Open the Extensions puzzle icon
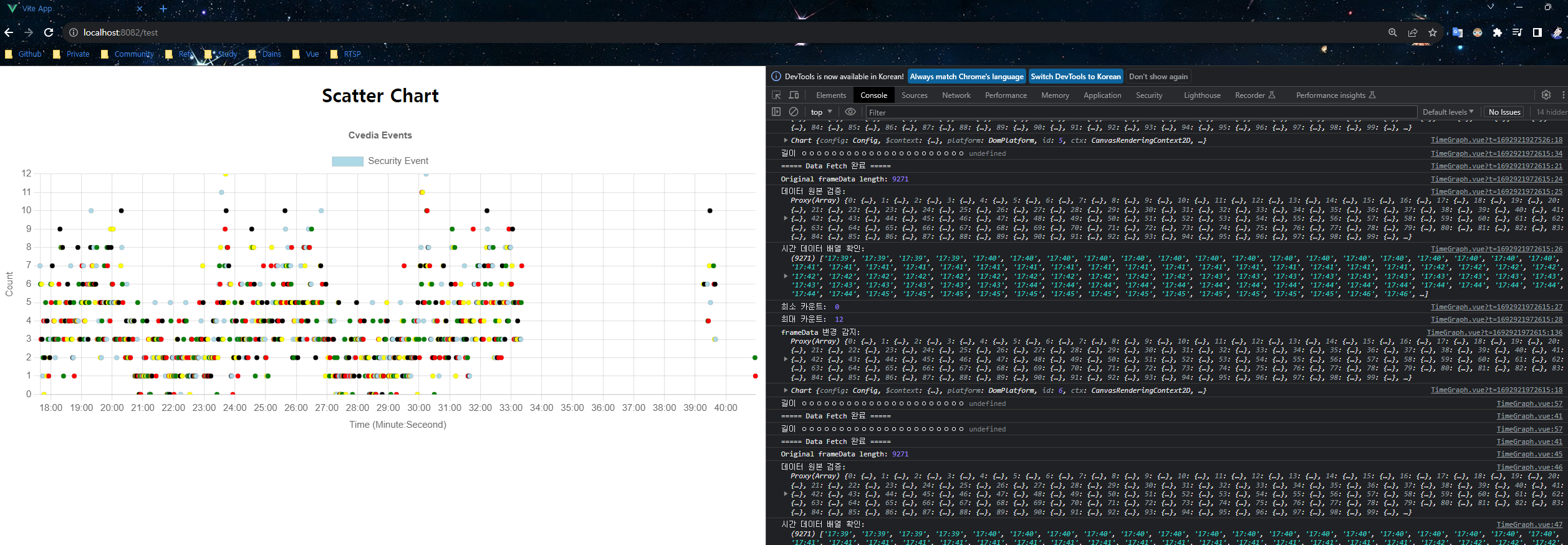Screen dimensions: 1568x545 point(1498,32)
